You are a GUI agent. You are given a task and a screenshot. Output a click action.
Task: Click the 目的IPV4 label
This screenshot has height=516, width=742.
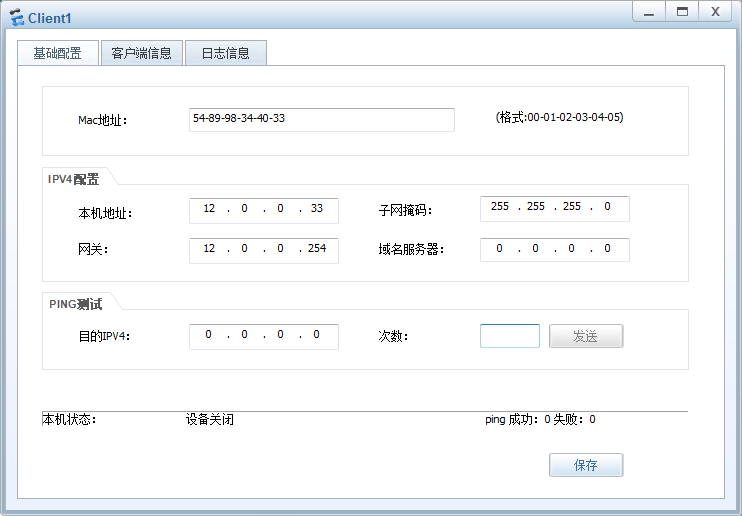coord(104,336)
